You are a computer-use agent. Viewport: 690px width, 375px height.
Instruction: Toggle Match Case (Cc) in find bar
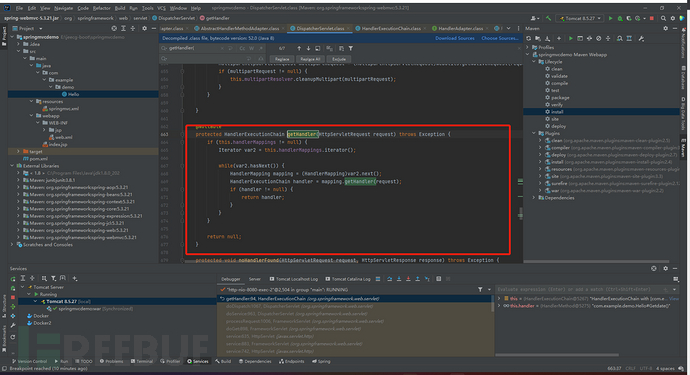[242, 48]
